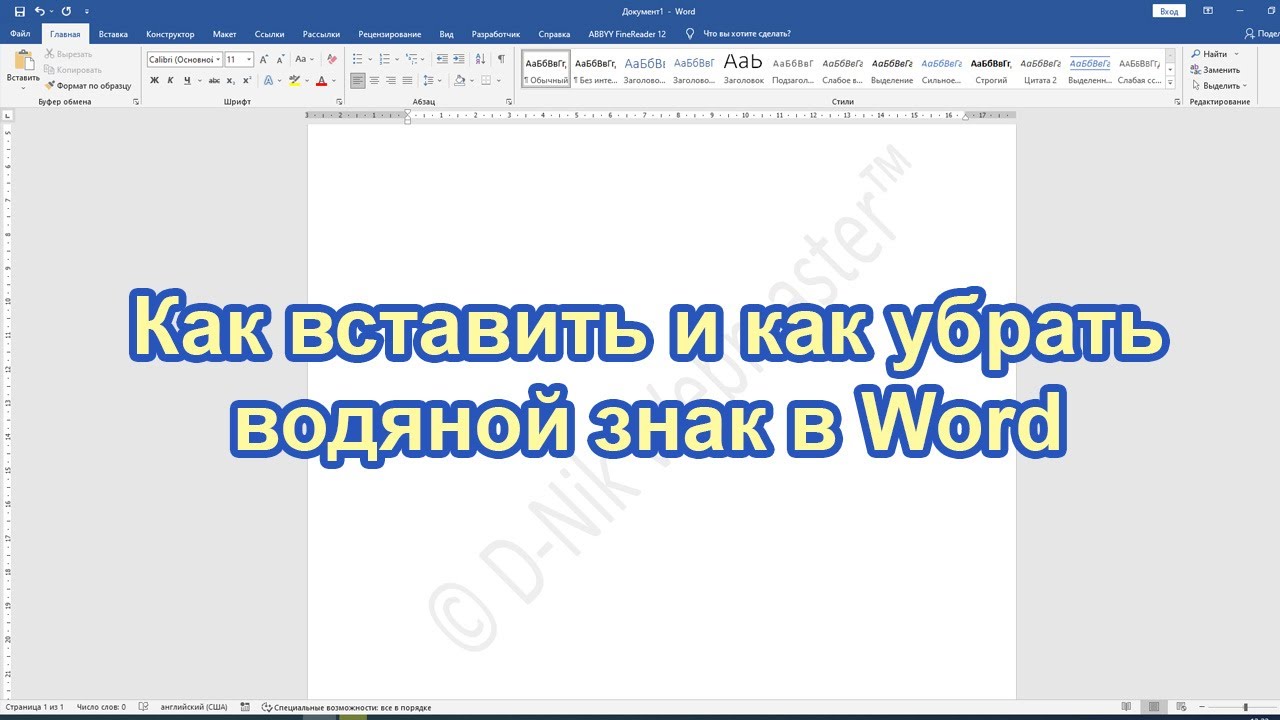
Task: Toggle show paragraph marks (¶)
Action: click(x=501, y=59)
